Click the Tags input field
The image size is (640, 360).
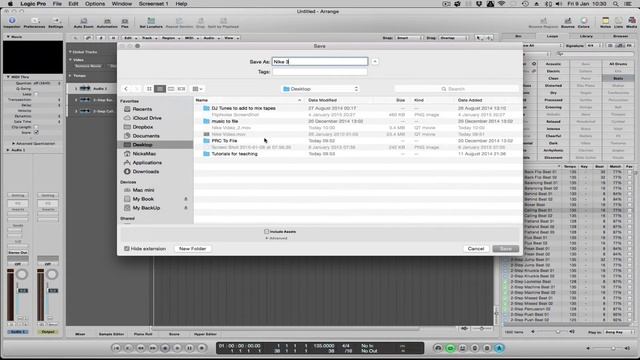pos(320,72)
